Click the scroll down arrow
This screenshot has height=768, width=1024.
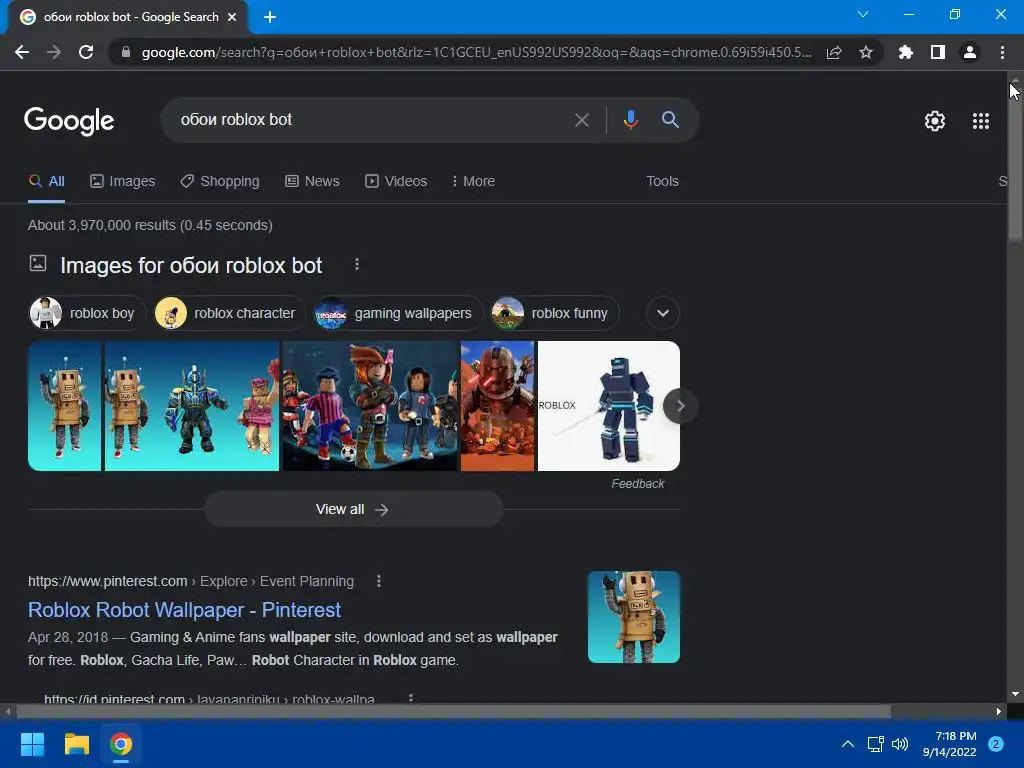click(1015, 694)
